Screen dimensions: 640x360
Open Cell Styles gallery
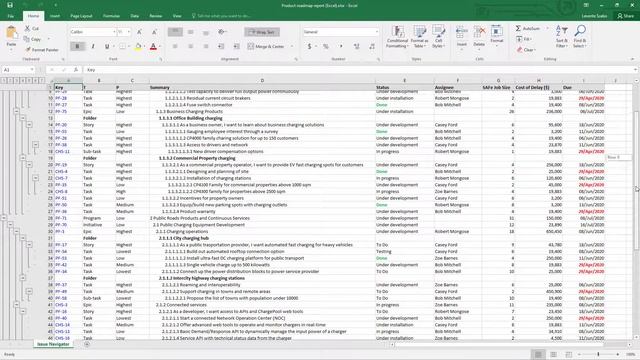click(438, 37)
